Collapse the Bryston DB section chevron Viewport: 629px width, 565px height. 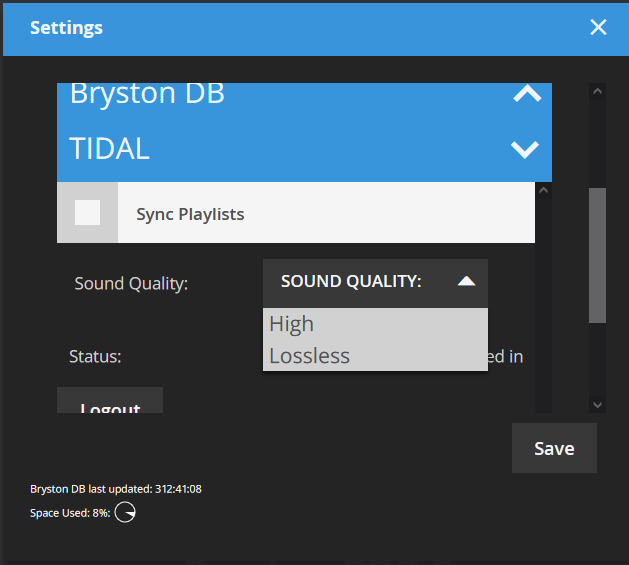coord(527,93)
